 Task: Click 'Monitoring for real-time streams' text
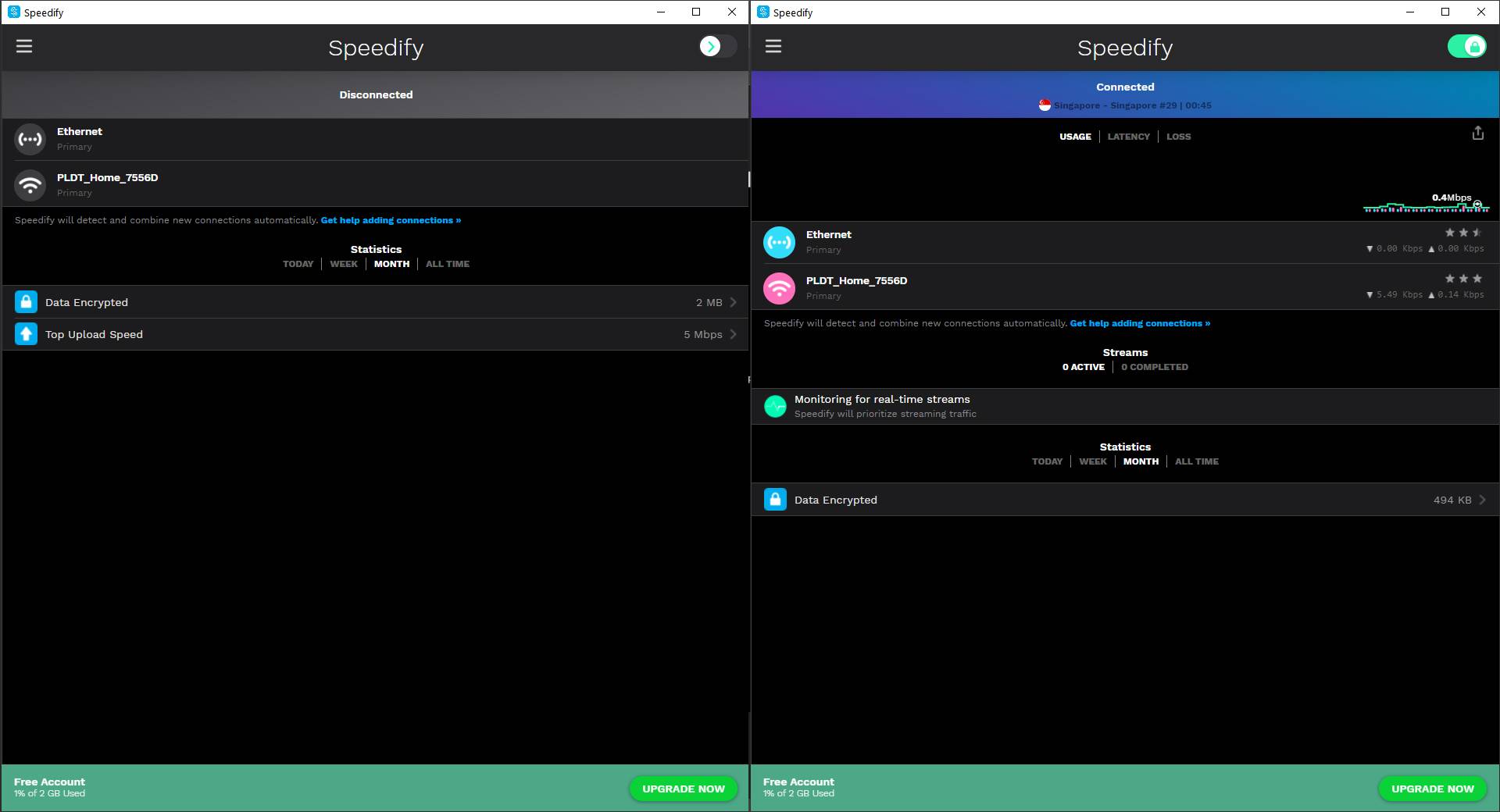882,399
